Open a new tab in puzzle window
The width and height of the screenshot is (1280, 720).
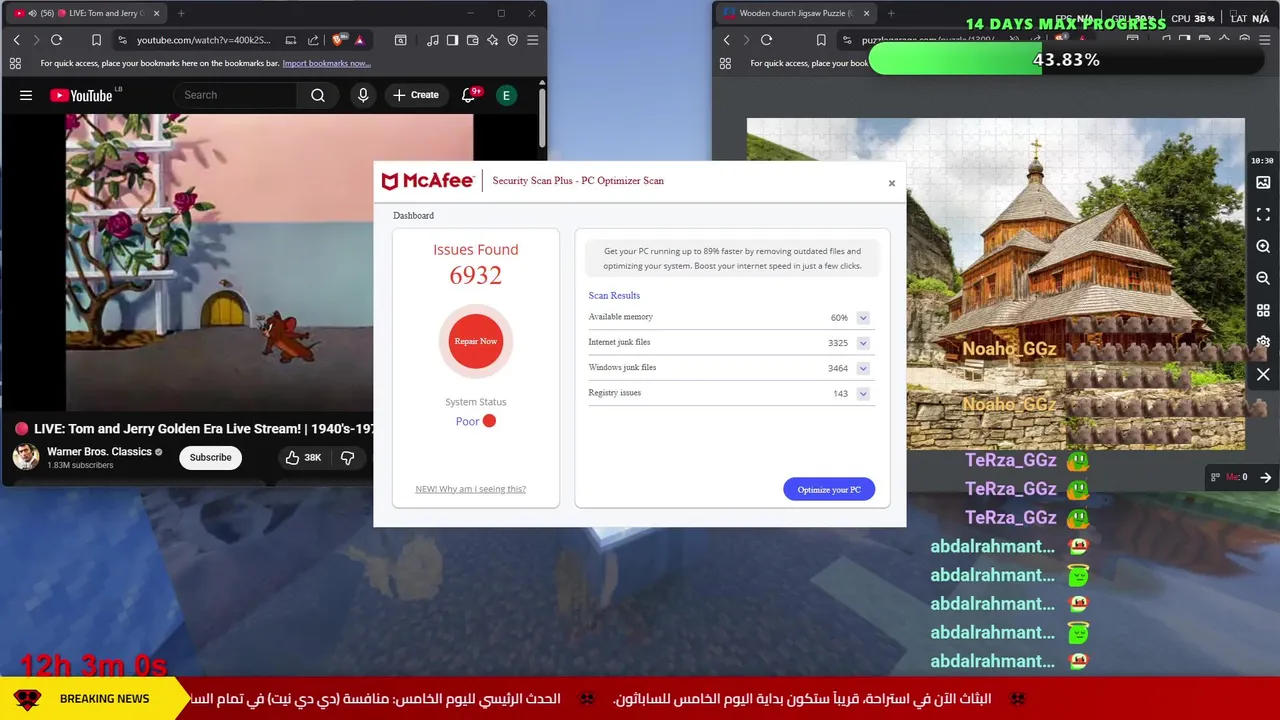[x=891, y=13]
